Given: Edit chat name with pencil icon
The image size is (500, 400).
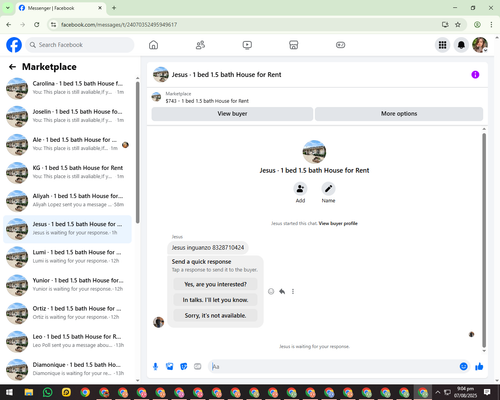Looking at the screenshot, I should [328, 189].
